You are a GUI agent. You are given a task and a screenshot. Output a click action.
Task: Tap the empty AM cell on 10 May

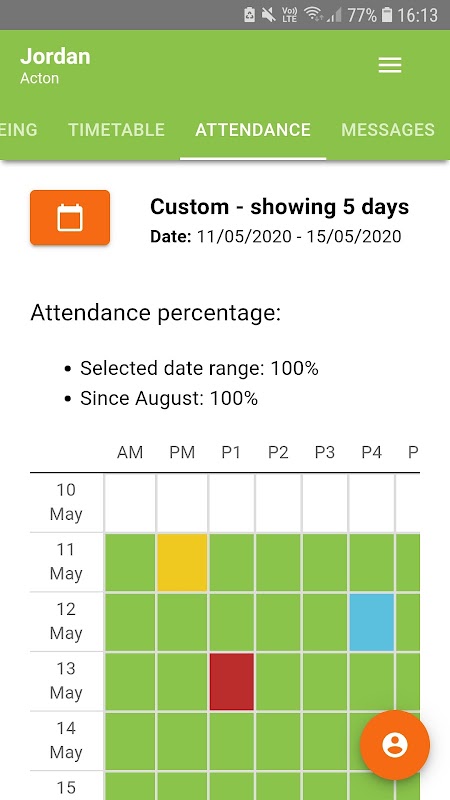coord(130,503)
